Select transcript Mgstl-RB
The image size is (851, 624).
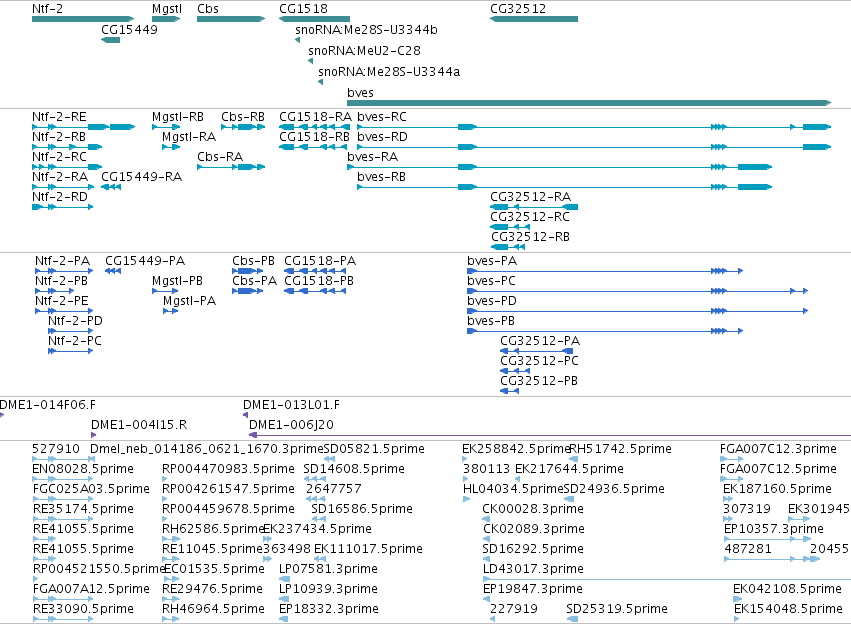[x=178, y=117]
